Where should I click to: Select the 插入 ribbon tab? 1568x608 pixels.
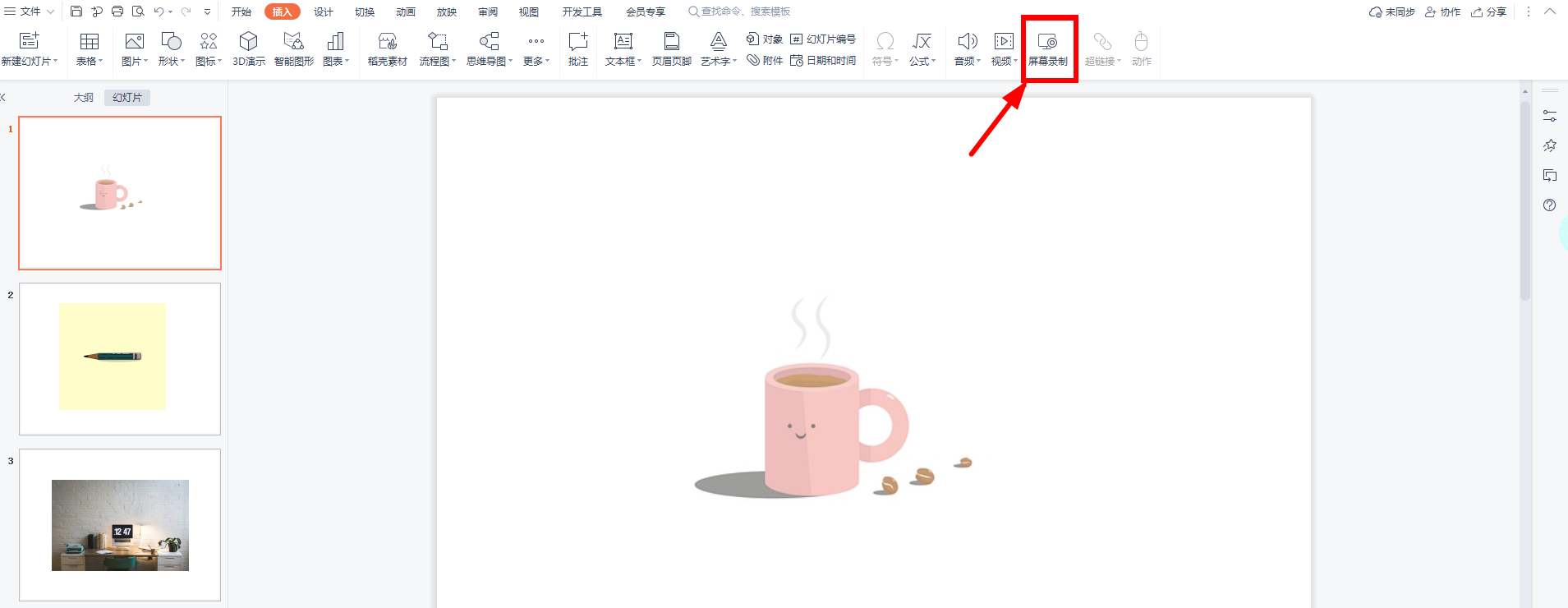[283, 12]
